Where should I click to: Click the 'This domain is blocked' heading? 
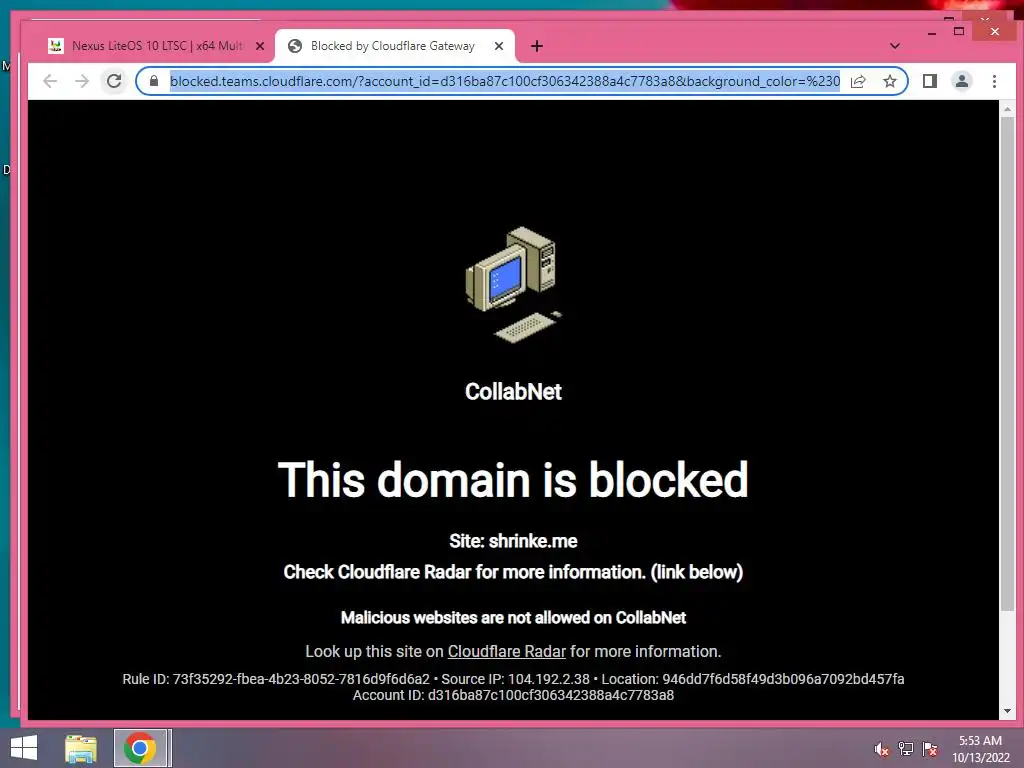click(513, 479)
